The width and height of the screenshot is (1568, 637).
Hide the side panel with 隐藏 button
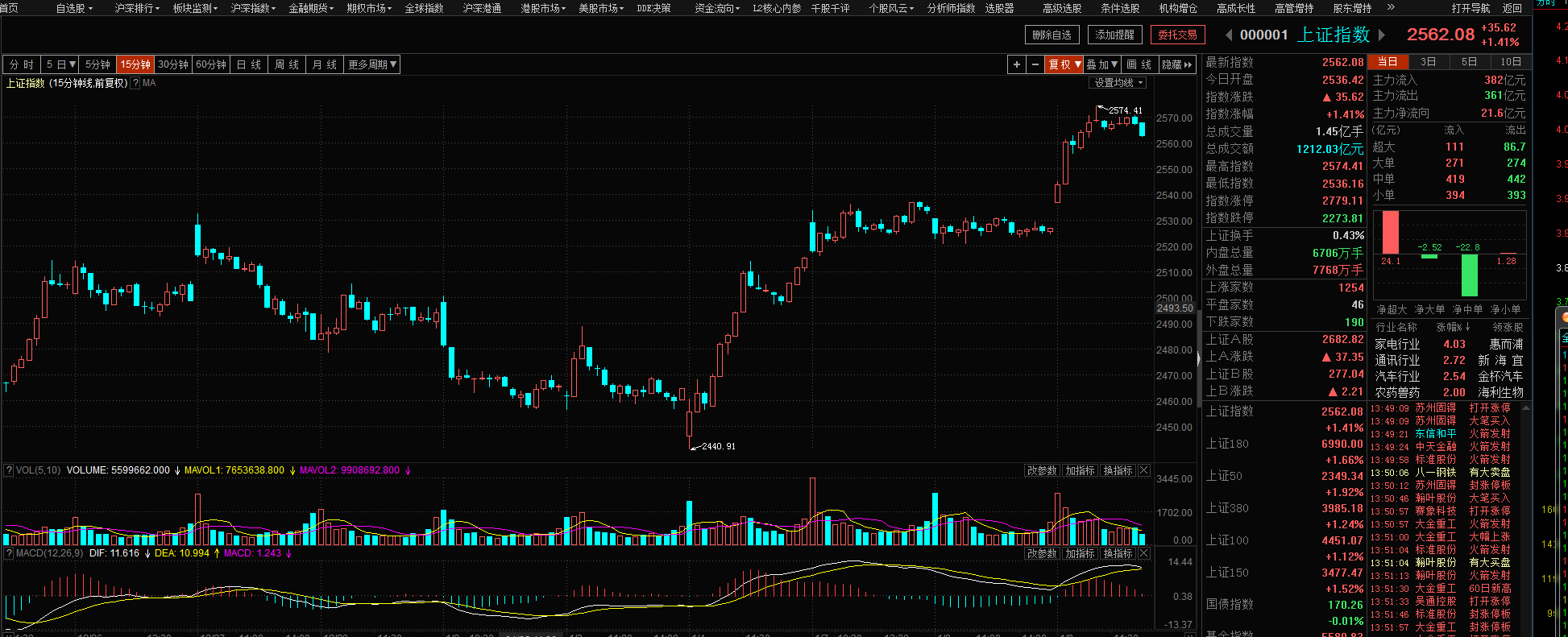pyautogui.click(x=1177, y=64)
